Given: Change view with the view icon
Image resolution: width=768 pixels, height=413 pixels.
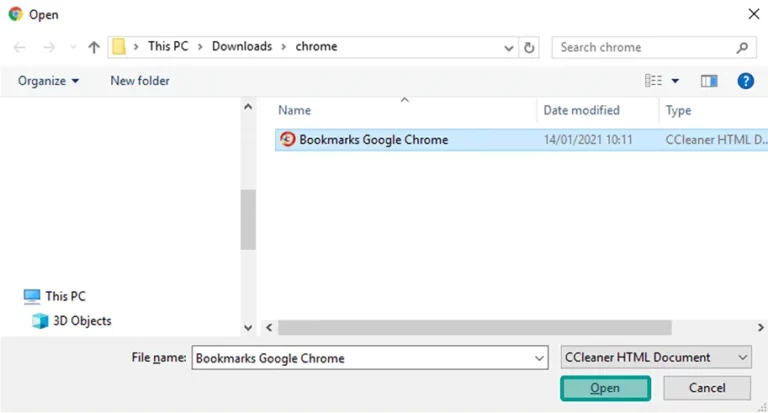Looking at the screenshot, I should point(653,81).
